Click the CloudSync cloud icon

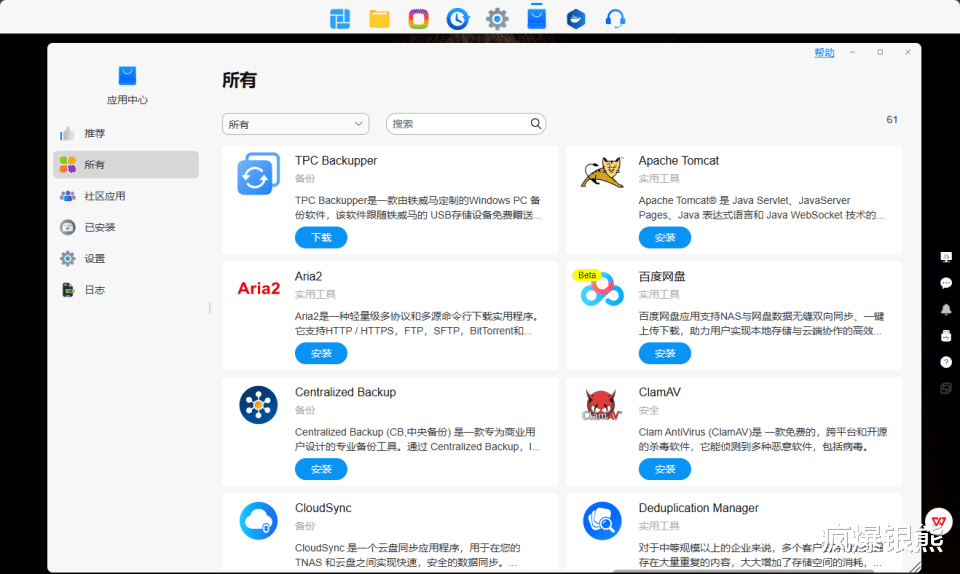coord(258,521)
